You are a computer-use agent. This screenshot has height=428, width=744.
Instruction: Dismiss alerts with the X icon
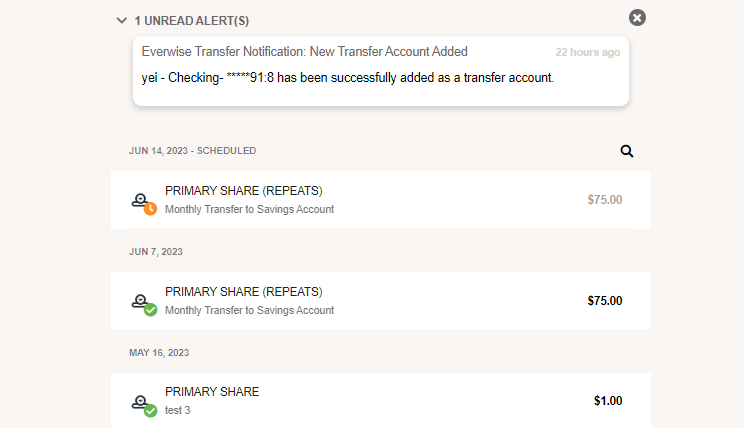[637, 18]
